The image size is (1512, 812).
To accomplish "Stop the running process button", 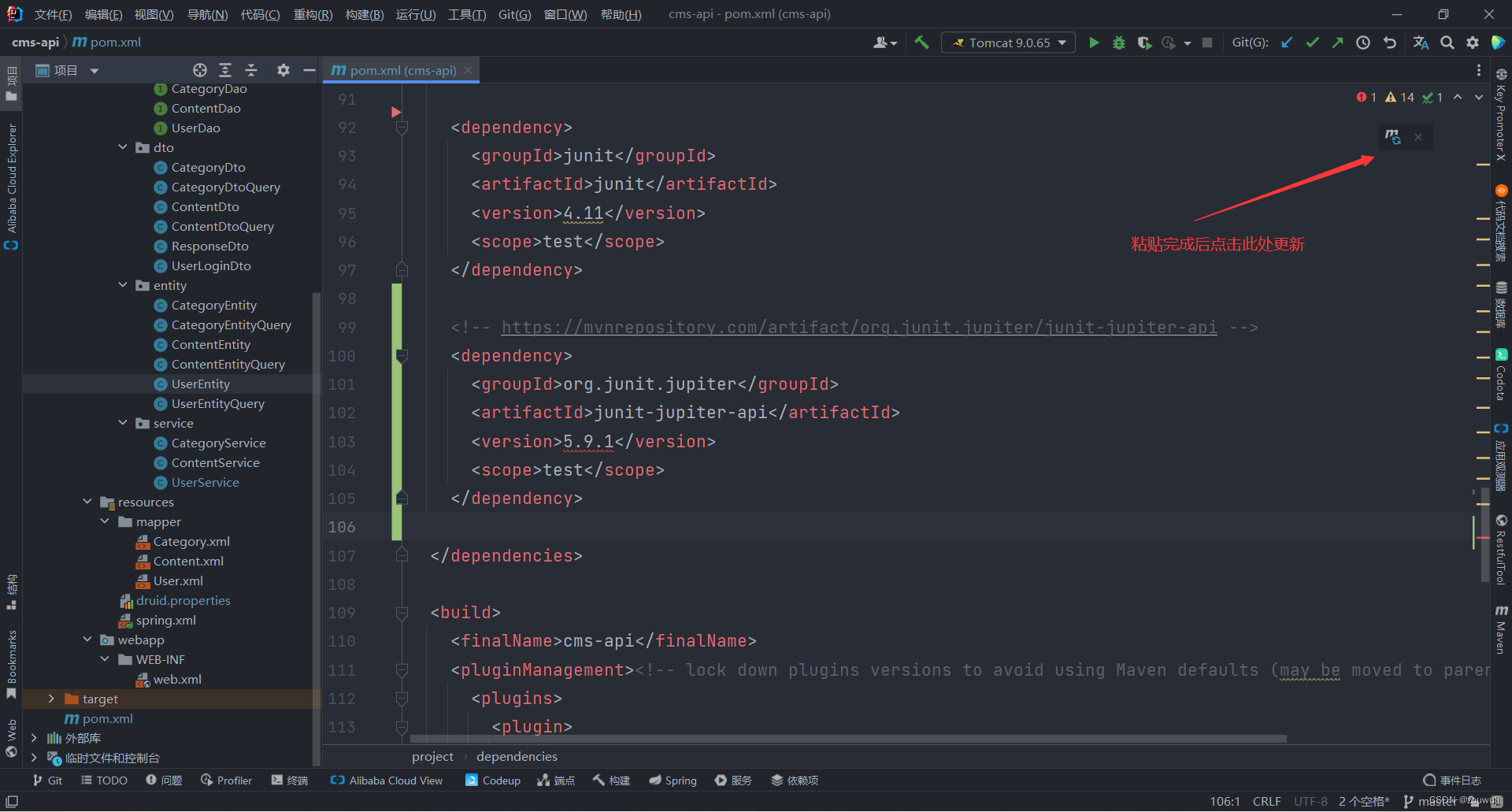I will click(1207, 43).
